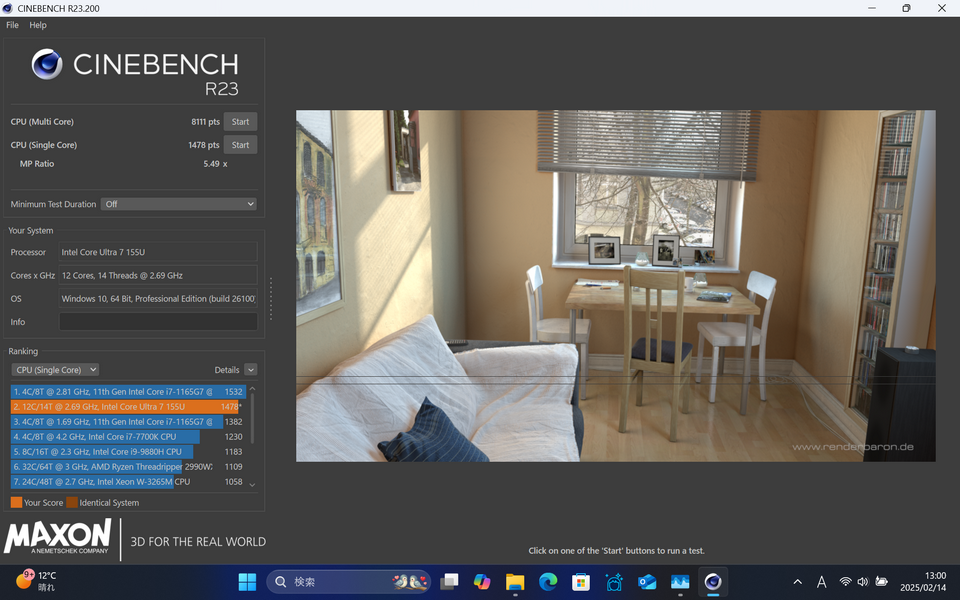Viewport: 960px width, 600px height.
Task: Click the empty Info field
Action: (158, 321)
